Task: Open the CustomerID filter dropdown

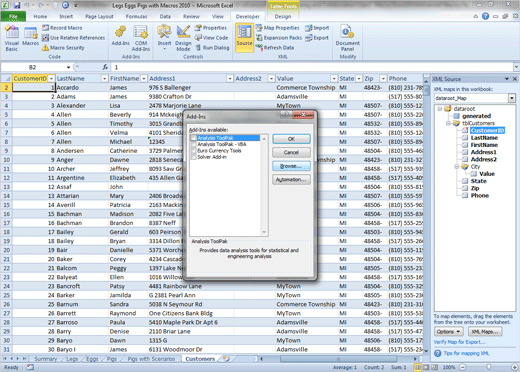Action: [x=51, y=78]
